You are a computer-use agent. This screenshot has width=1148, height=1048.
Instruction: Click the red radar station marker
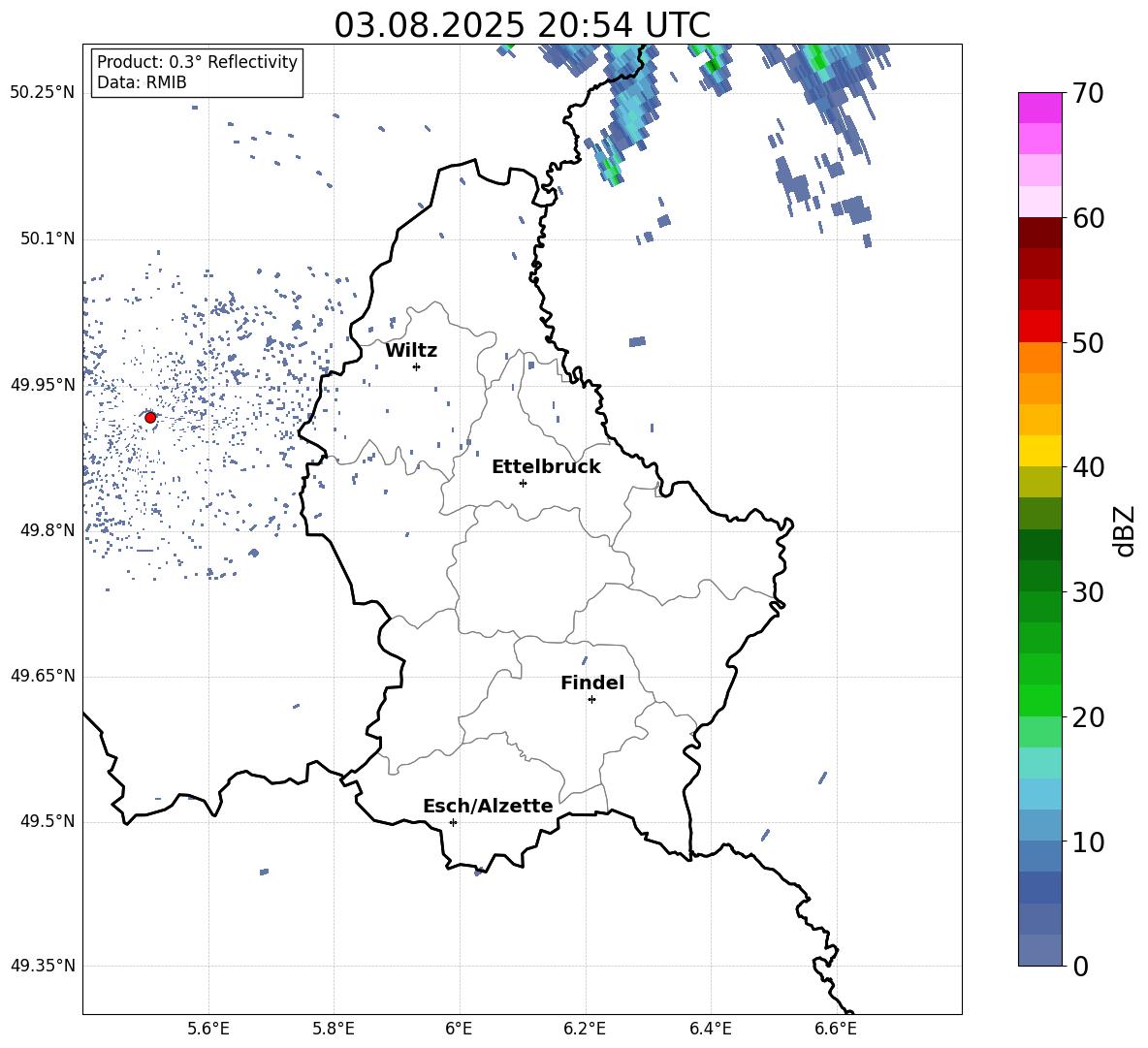[150, 417]
